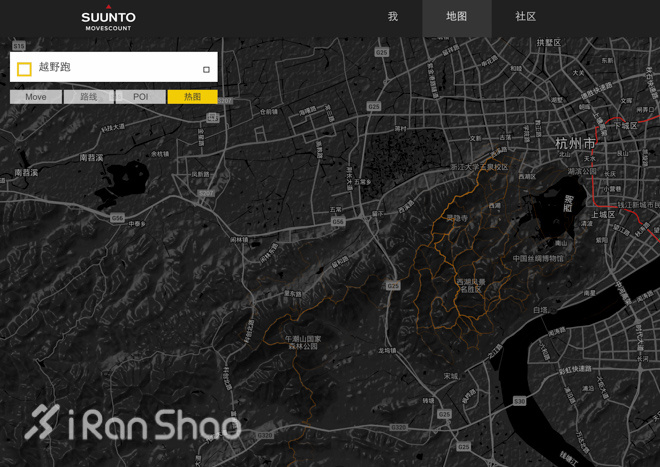Click the 杭州市 city label on map
Viewport: 660px width, 467px height.
tap(575, 143)
